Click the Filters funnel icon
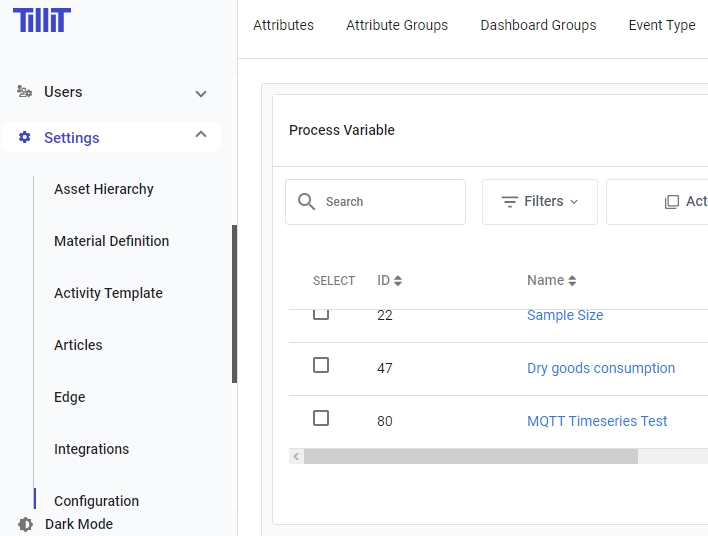This screenshot has width=708, height=536. pos(509,202)
